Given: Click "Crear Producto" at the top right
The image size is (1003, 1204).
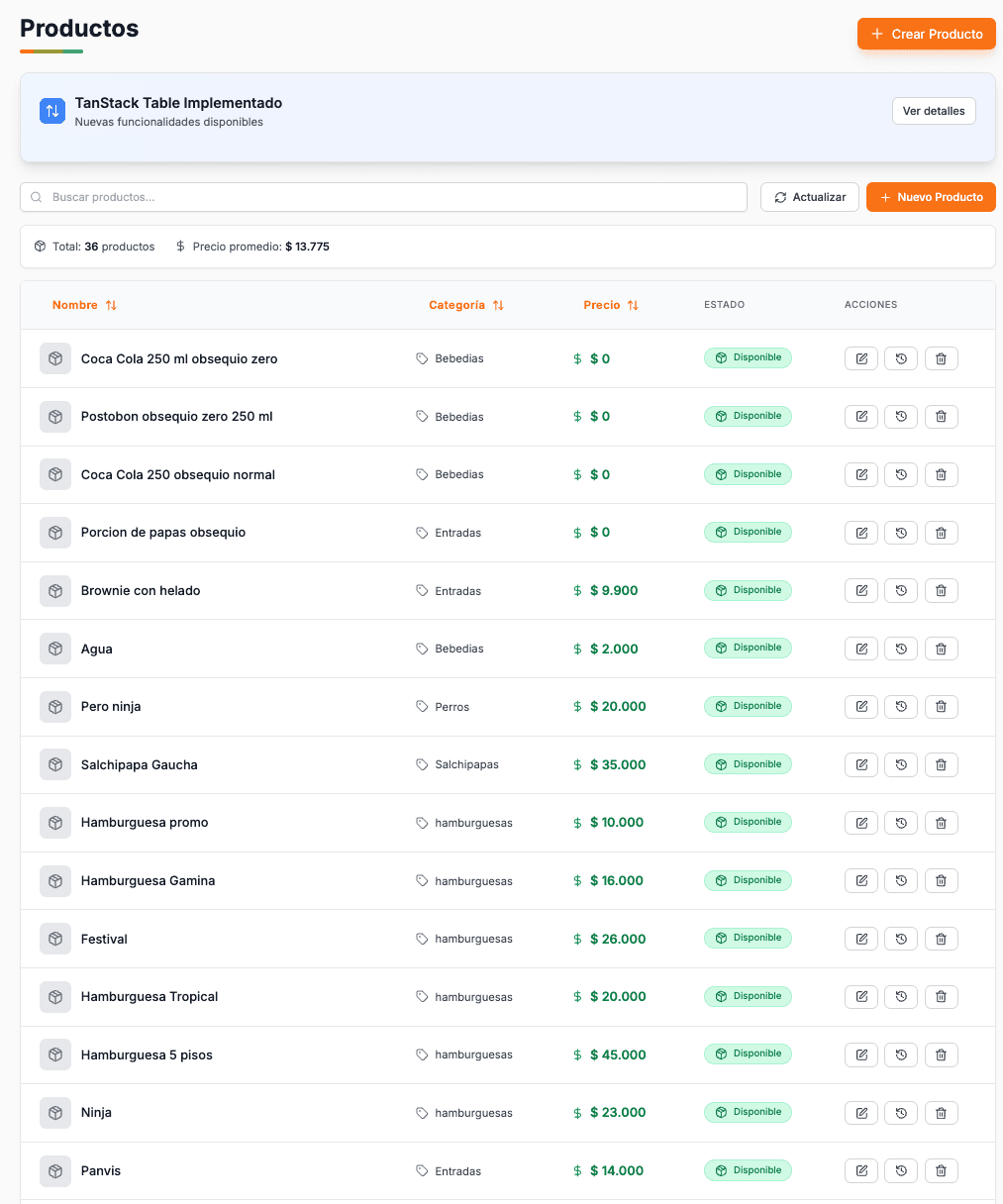Looking at the screenshot, I should coord(926,34).
